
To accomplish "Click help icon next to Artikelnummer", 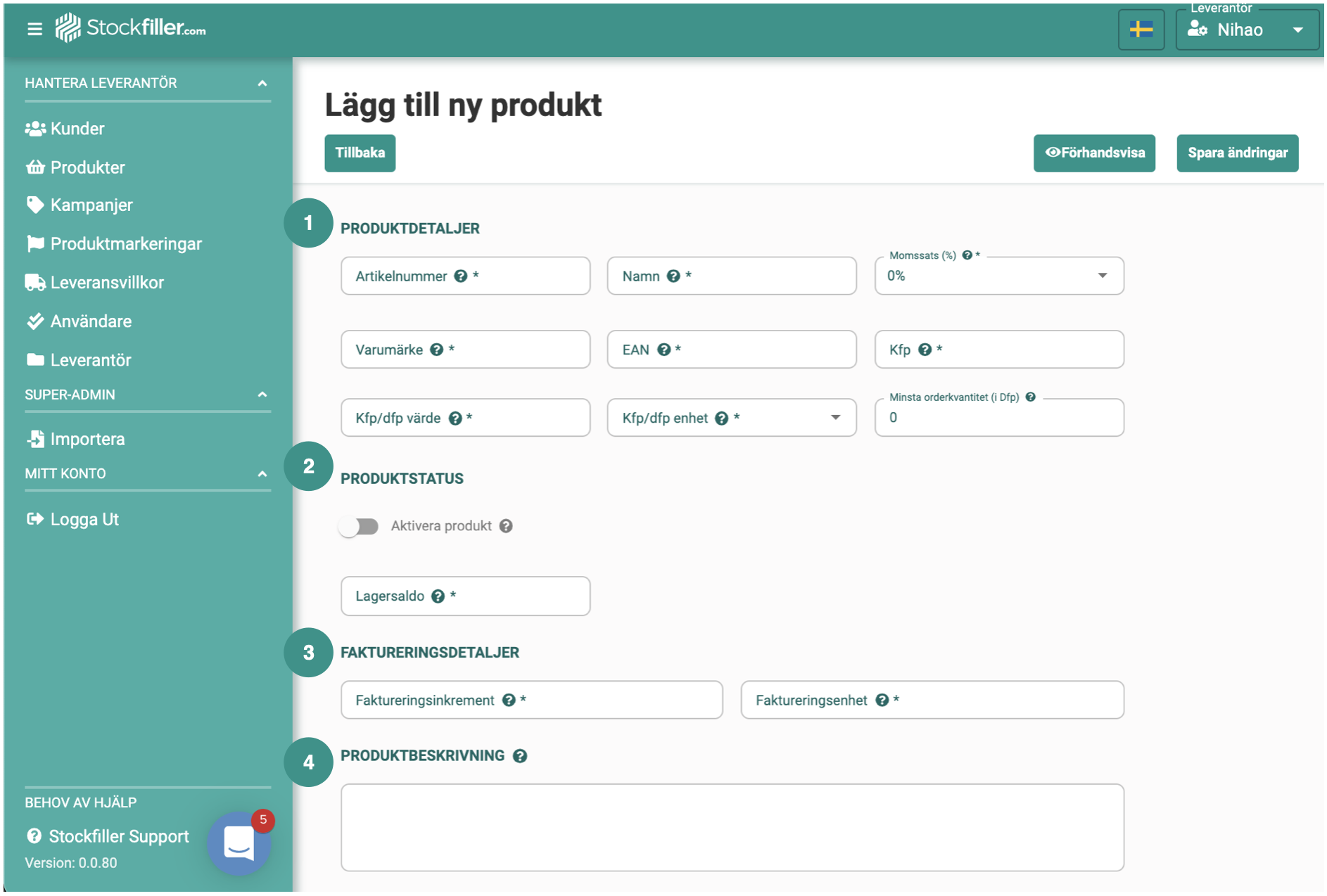I will click(461, 276).
